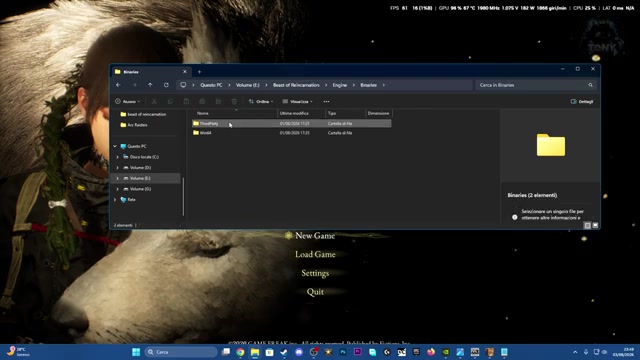Click Load Game in game menu

(315, 254)
